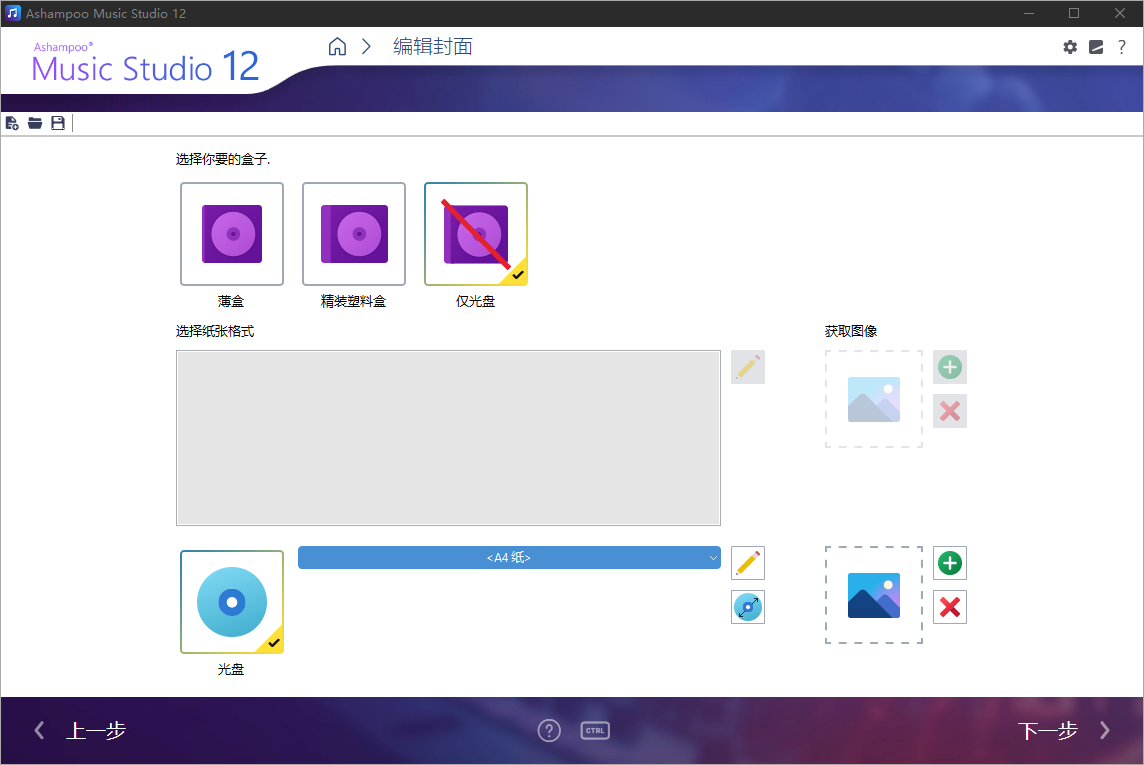Viewport: 1144px width, 765px height.
Task: Save the current cover design
Action: pyautogui.click(x=58, y=122)
